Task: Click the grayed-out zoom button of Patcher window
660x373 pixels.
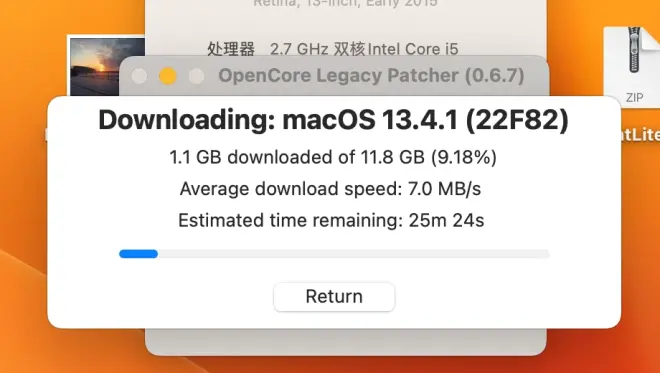Action: (x=196, y=76)
